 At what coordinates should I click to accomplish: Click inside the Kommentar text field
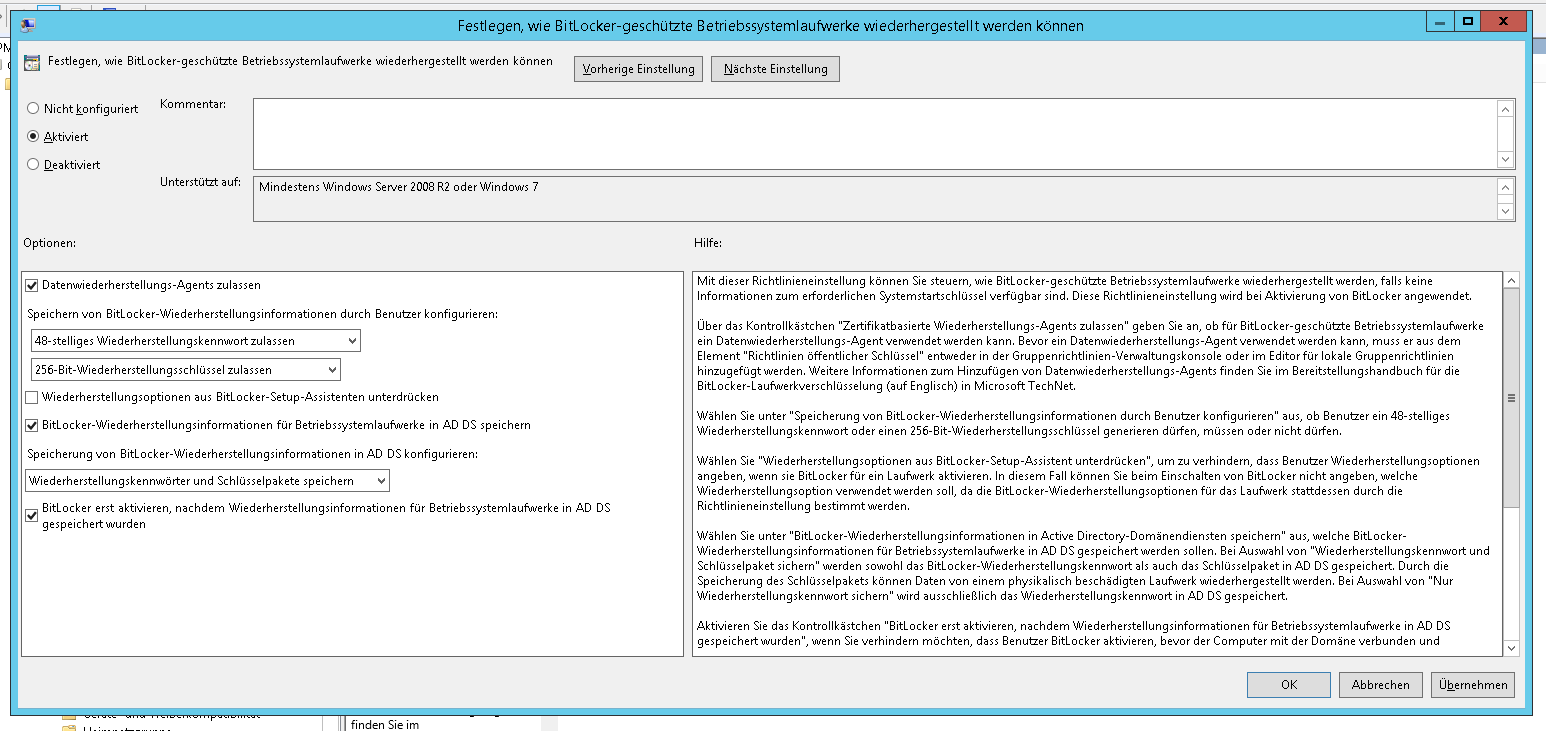pyautogui.click(x=873, y=133)
